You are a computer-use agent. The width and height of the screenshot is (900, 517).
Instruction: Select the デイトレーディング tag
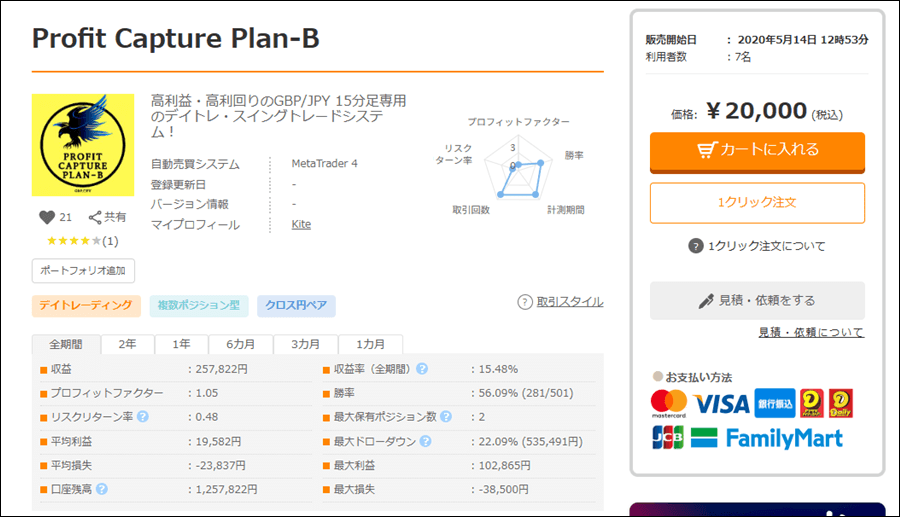click(86, 305)
